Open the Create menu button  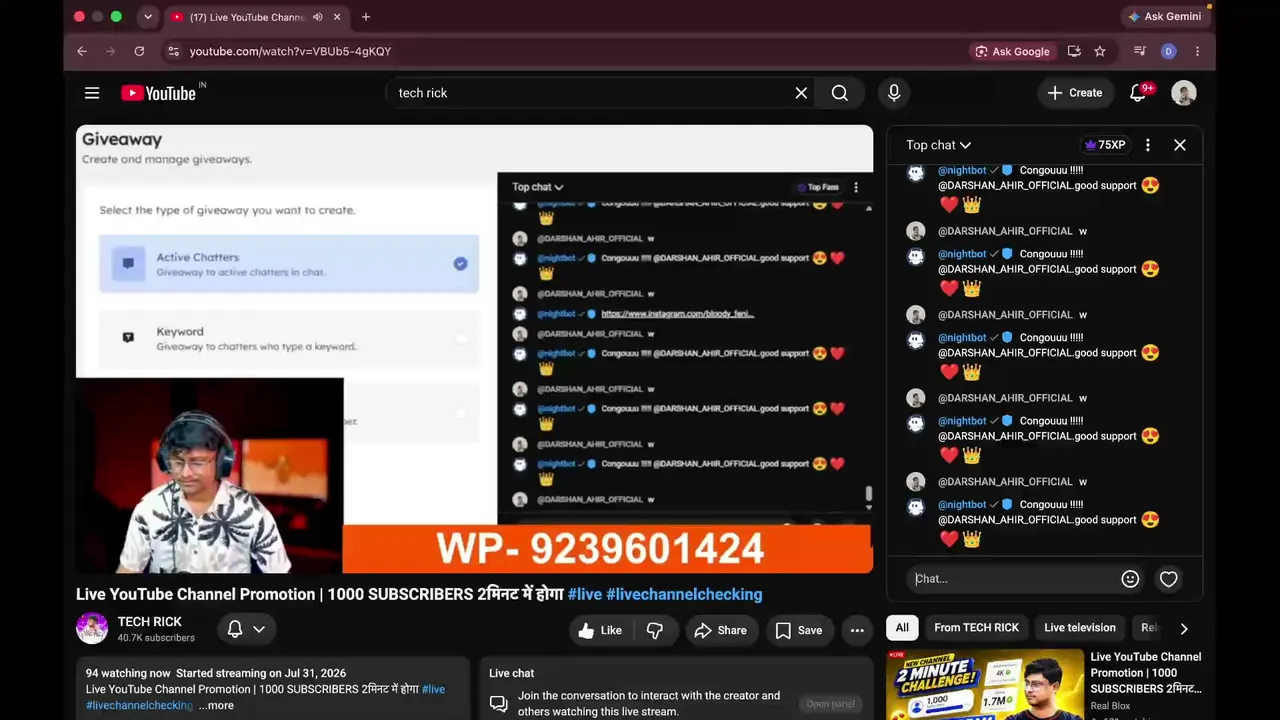tap(1075, 93)
